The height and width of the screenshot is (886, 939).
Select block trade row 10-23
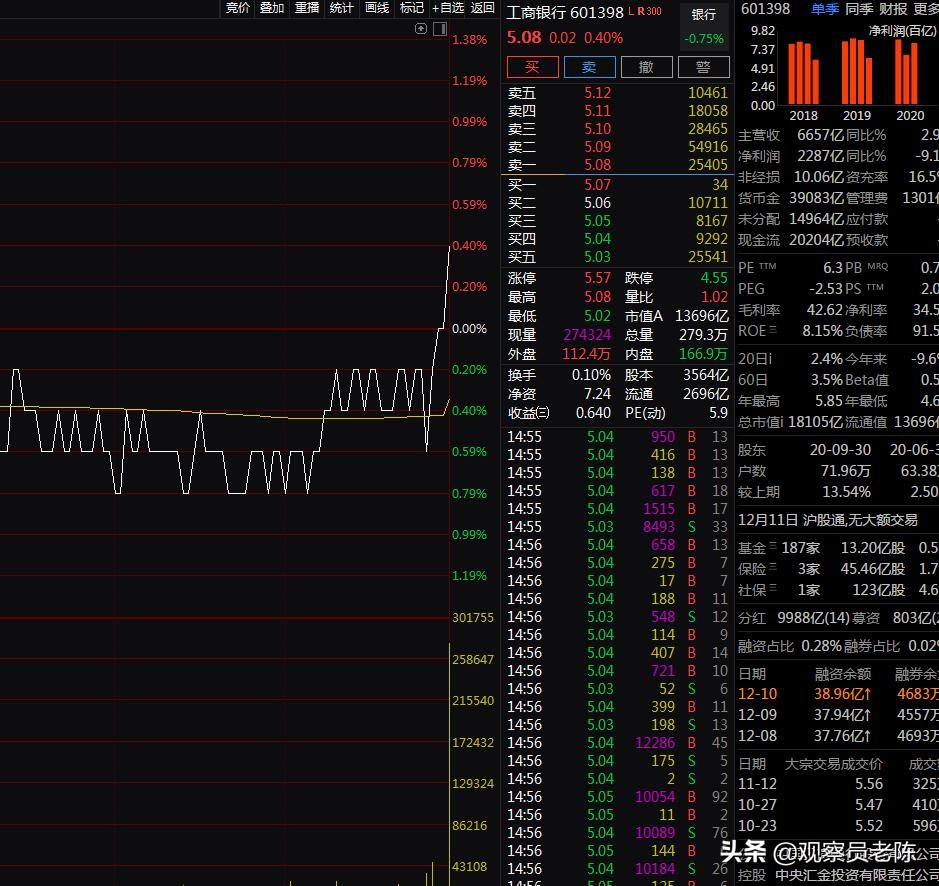click(x=838, y=825)
